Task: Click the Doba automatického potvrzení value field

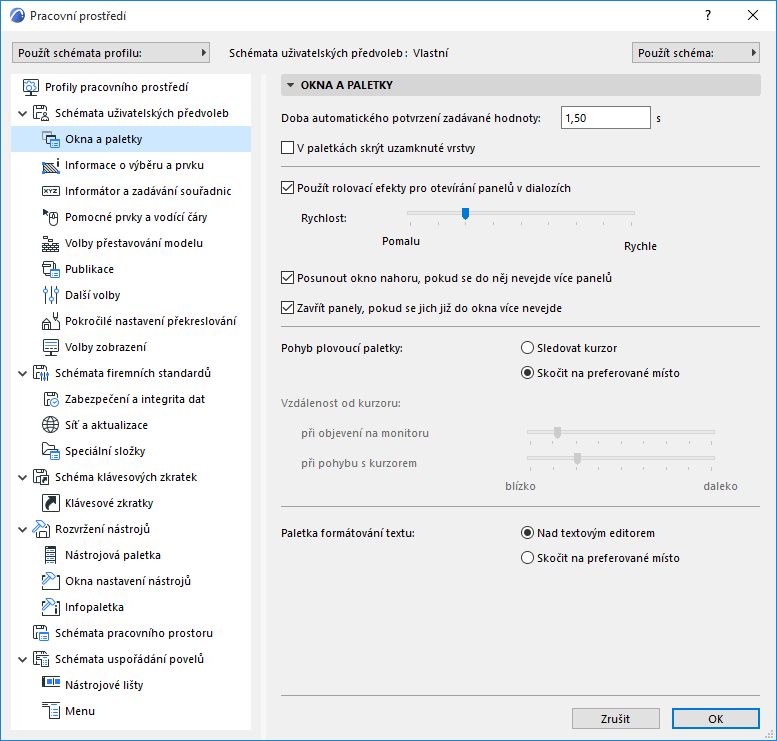Action: pyautogui.click(x=606, y=118)
